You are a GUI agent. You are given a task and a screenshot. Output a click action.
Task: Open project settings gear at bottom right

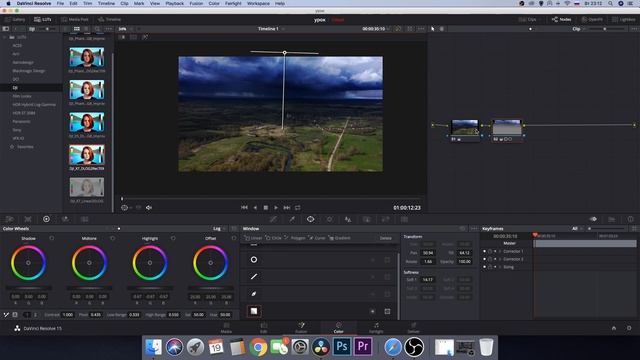click(x=629, y=328)
